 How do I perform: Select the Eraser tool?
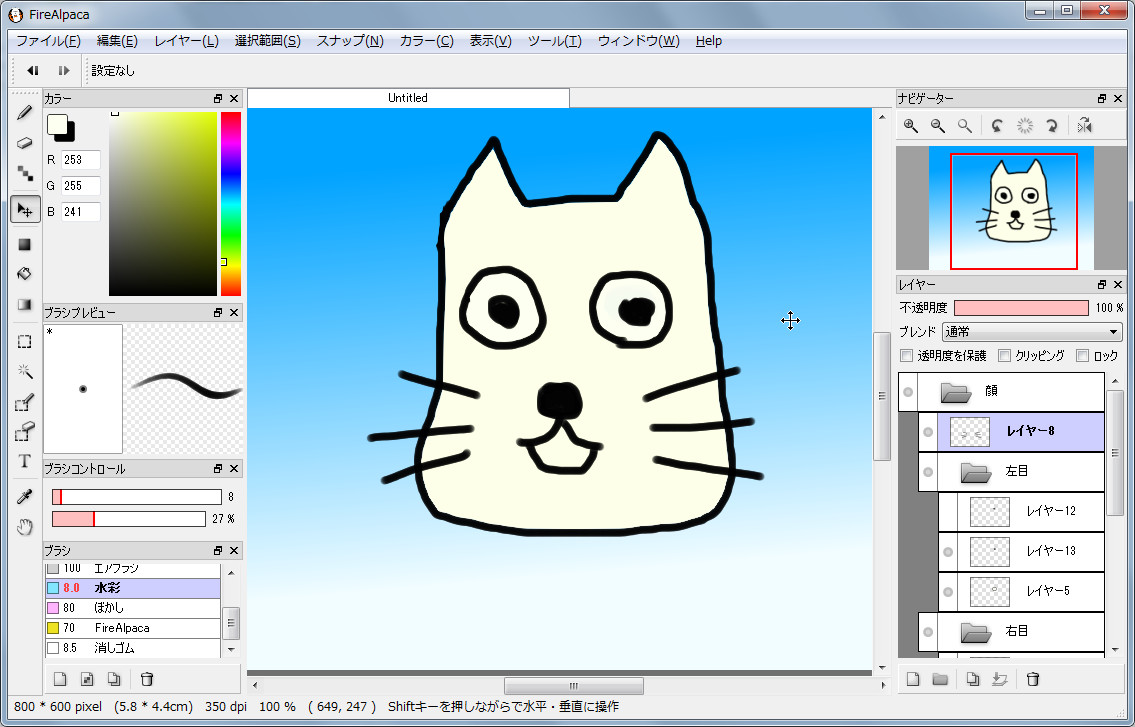pos(25,143)
